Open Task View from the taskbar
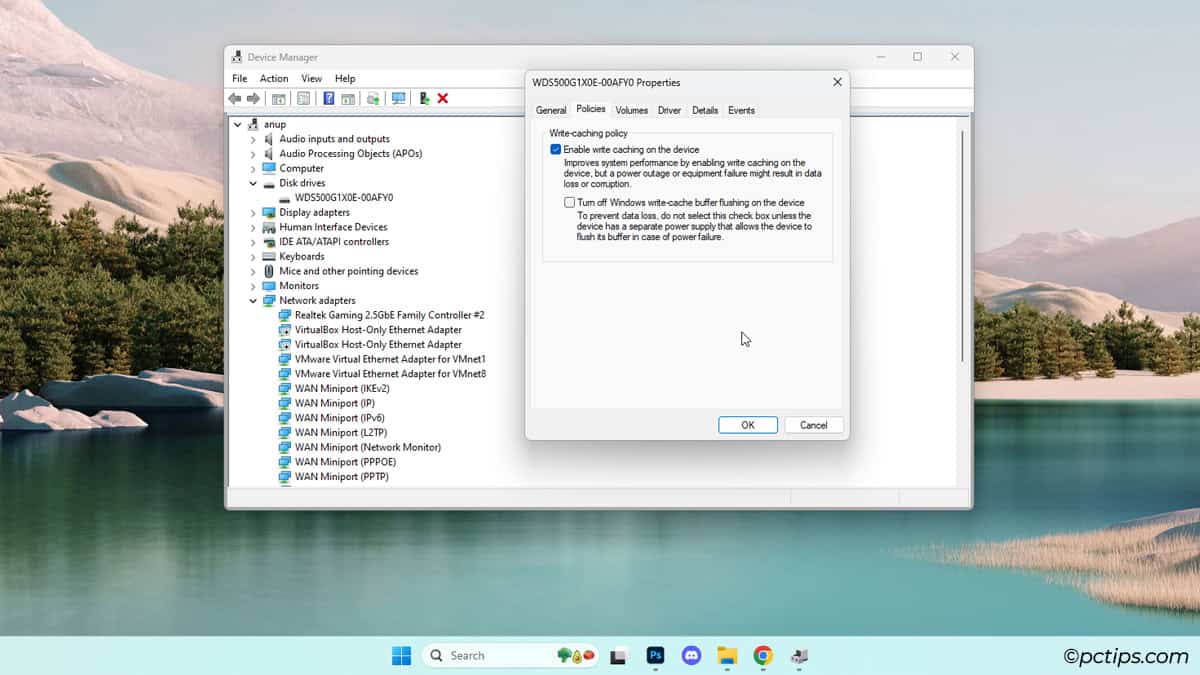 618,656
